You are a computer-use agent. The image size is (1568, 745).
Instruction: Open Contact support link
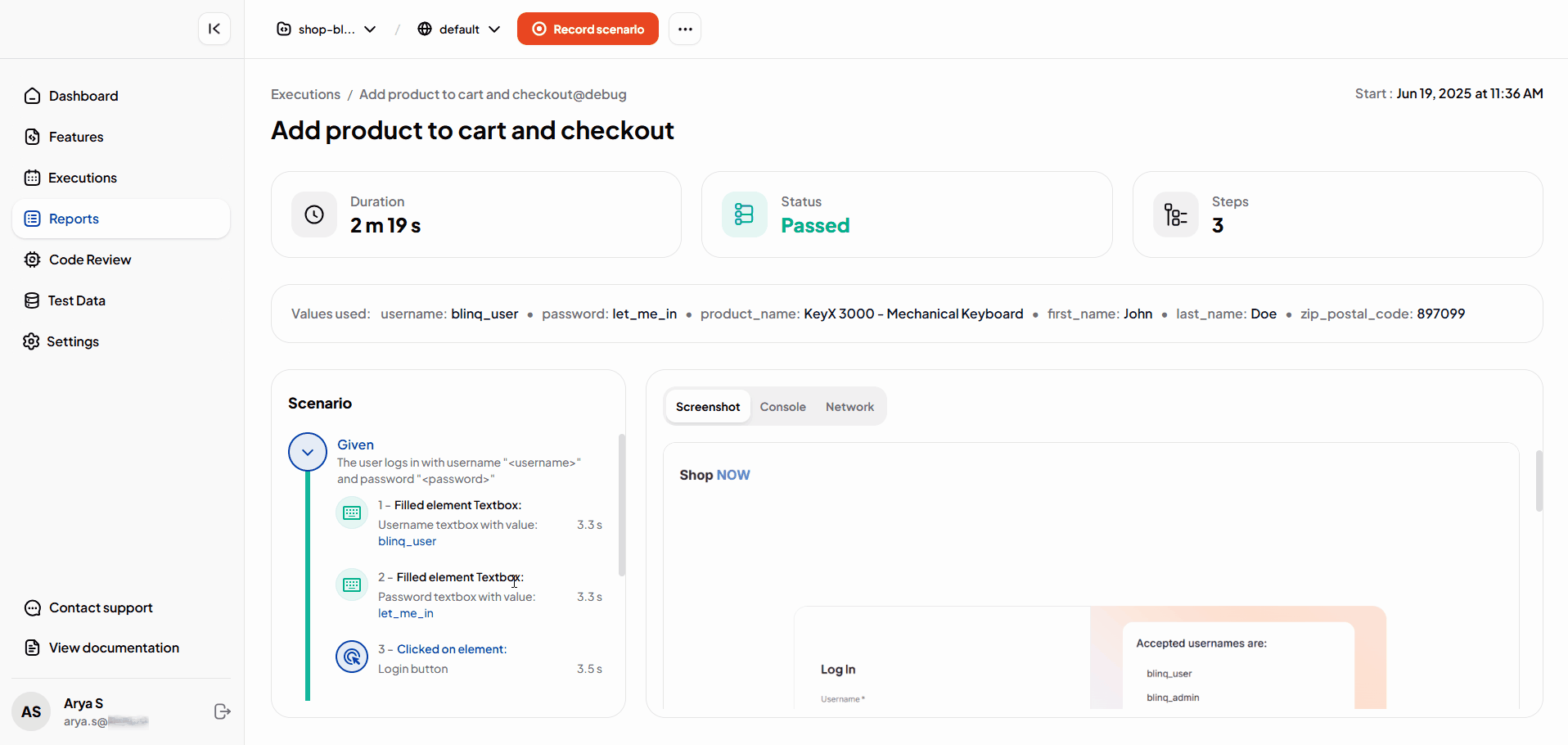tap(88, 607)
